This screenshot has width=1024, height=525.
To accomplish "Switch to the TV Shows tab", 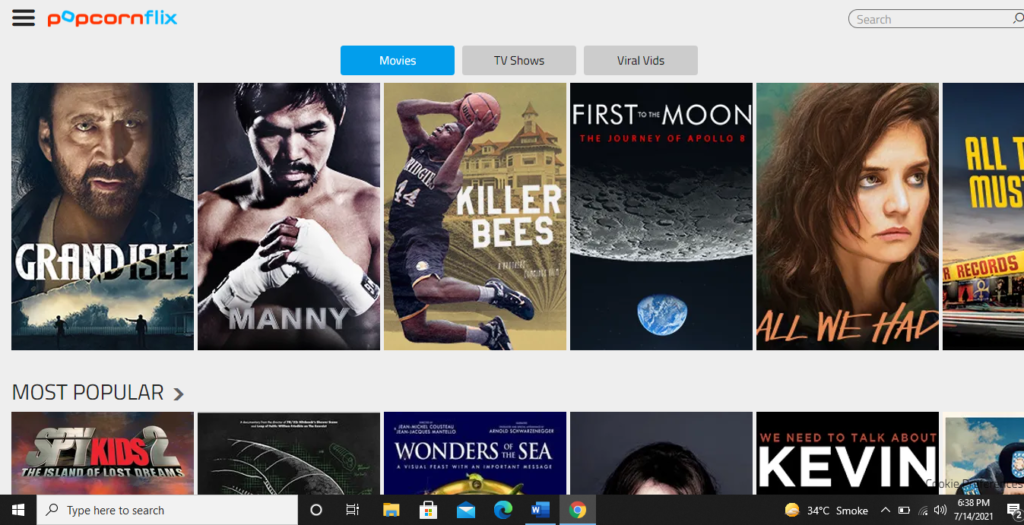I will (519, 60).
